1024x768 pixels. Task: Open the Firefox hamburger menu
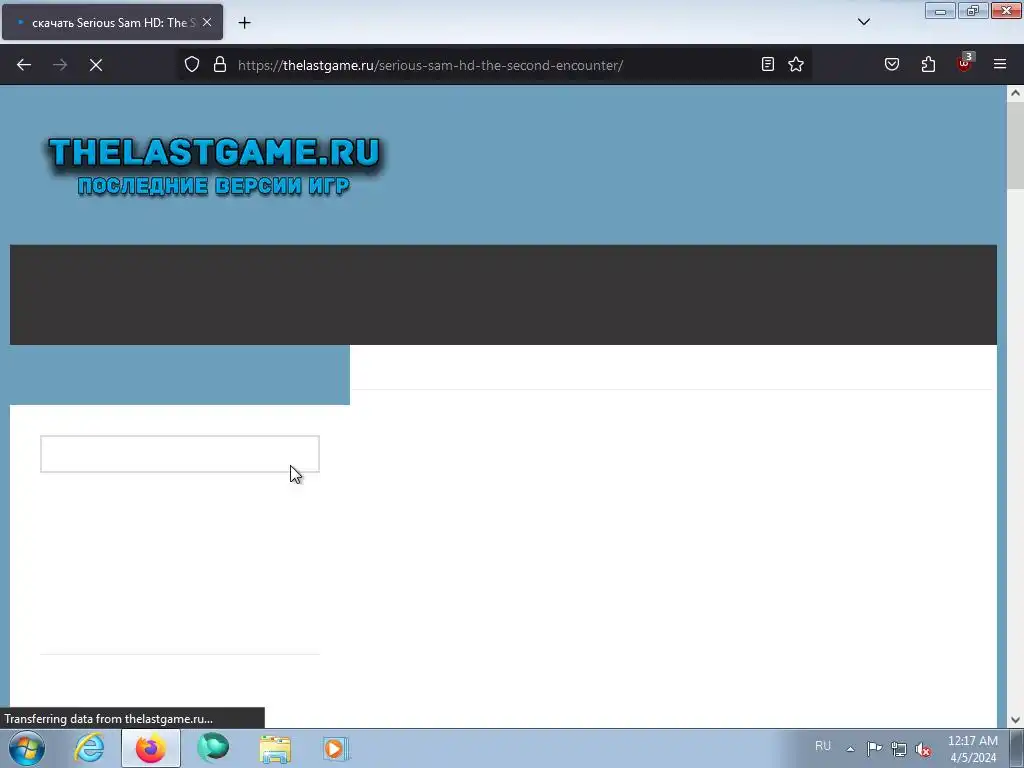[1000, 64]
